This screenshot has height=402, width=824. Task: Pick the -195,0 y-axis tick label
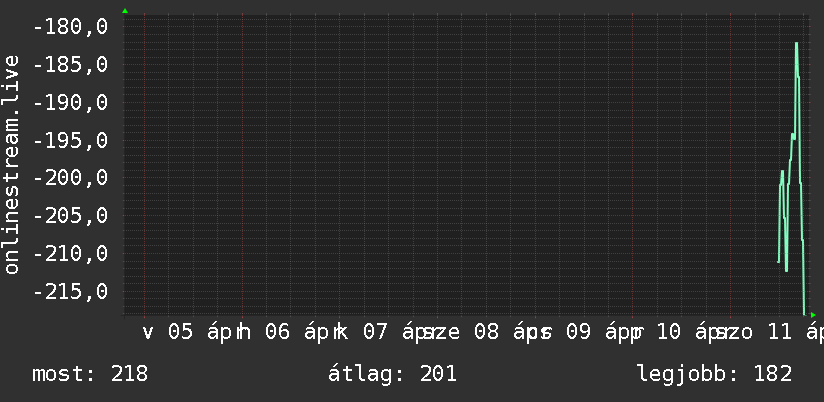tap(70, 141)
